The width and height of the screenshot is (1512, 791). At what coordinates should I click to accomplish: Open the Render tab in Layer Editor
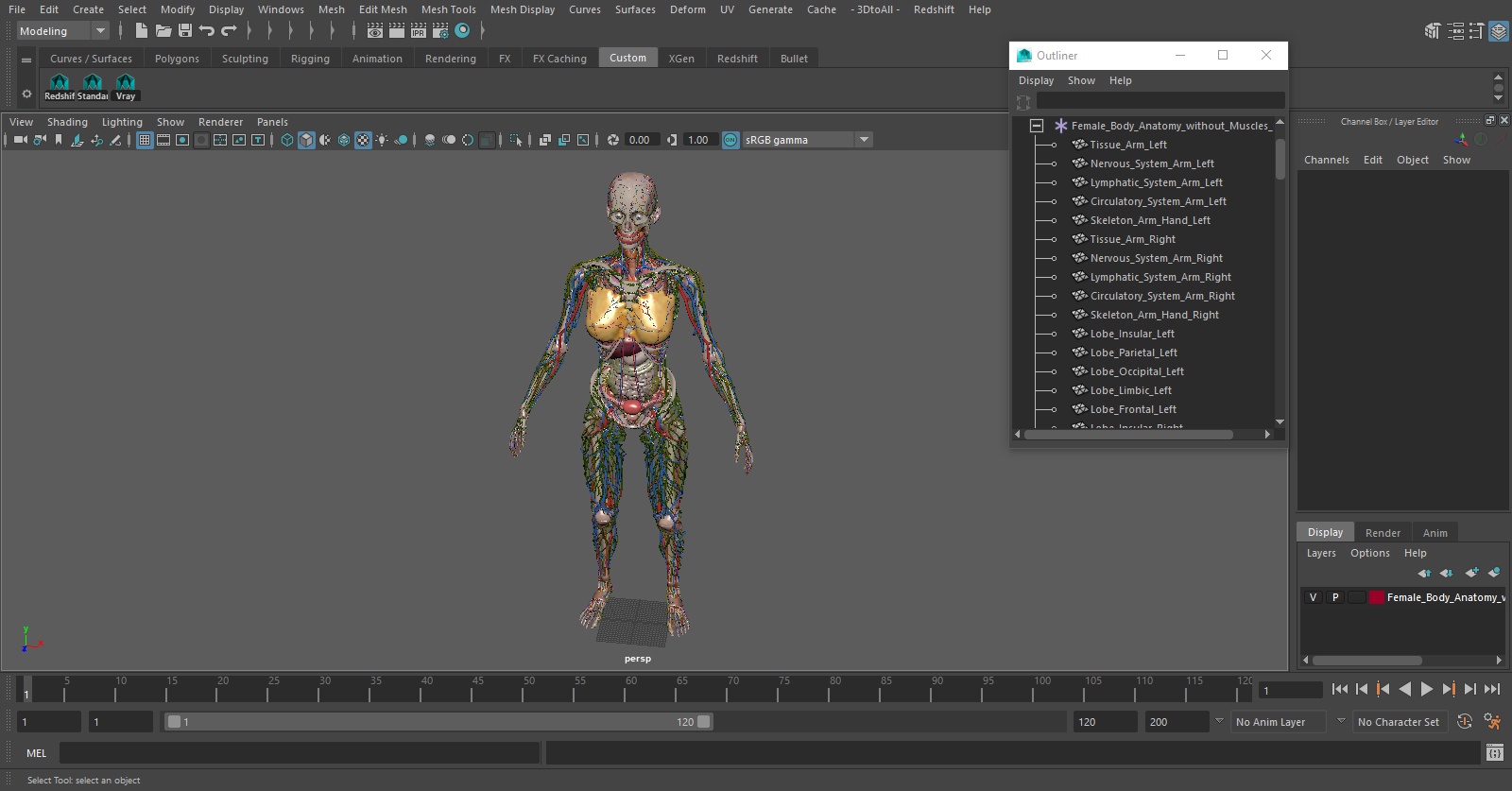point(1383,533)
